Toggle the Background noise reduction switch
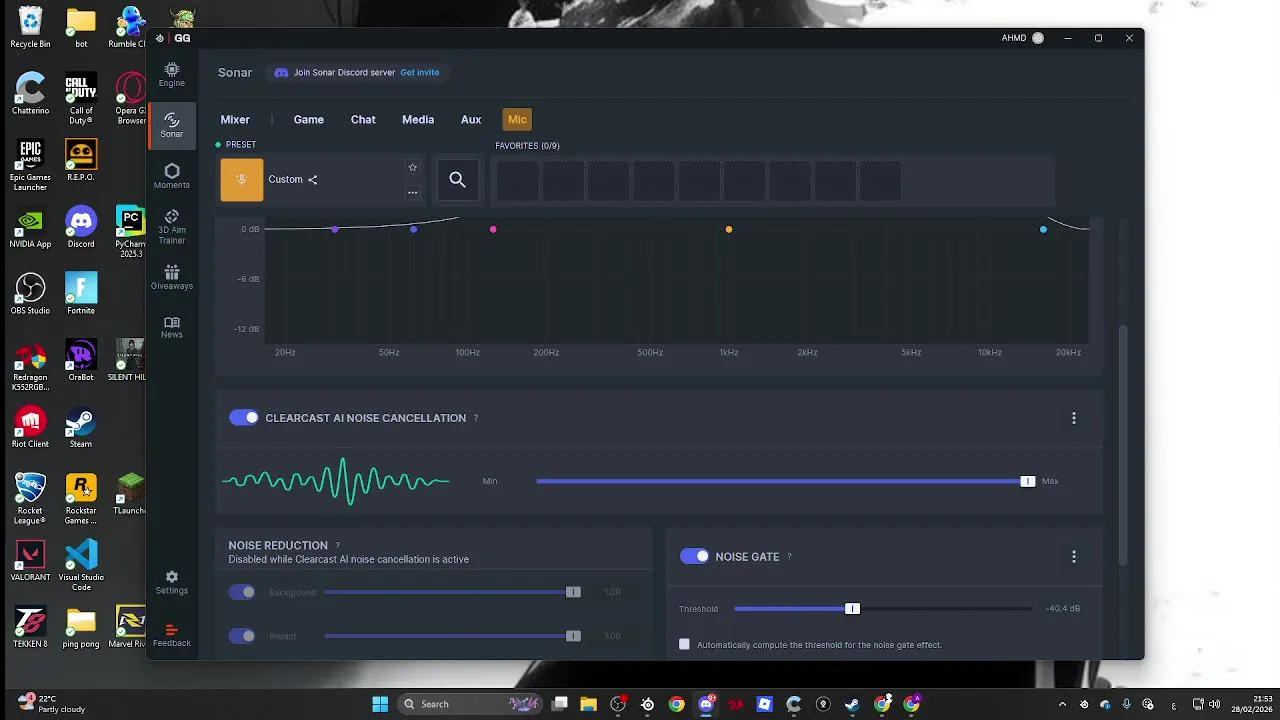Viewport: 1280px width, 720px height. pyautogui.click(x=242, y=592)
